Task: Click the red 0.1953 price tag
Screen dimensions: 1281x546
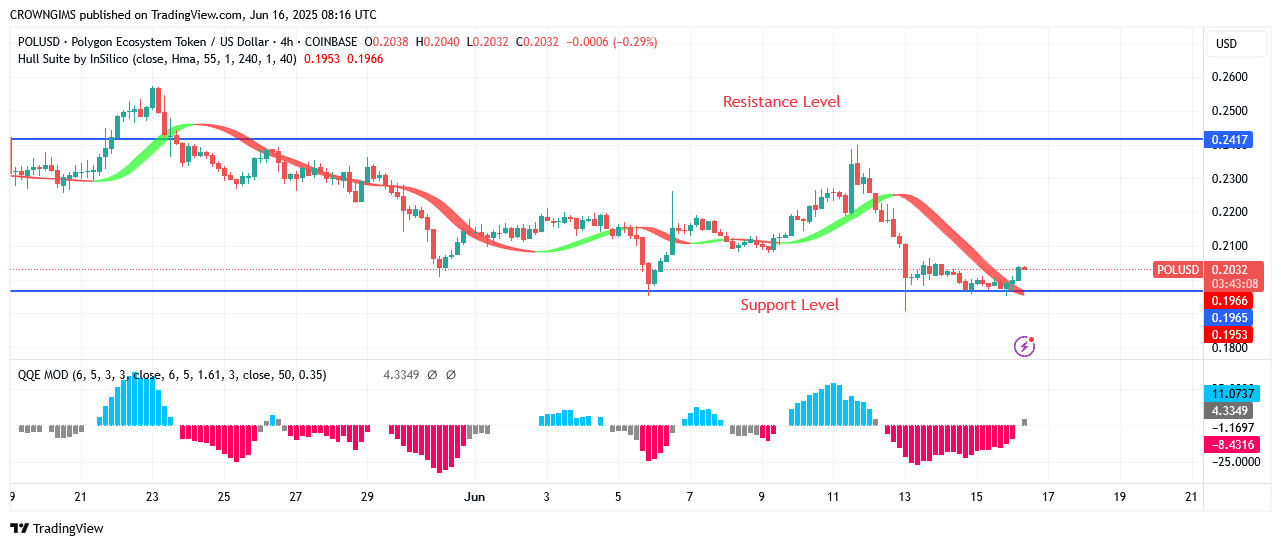Action: tap(1230, 333)
